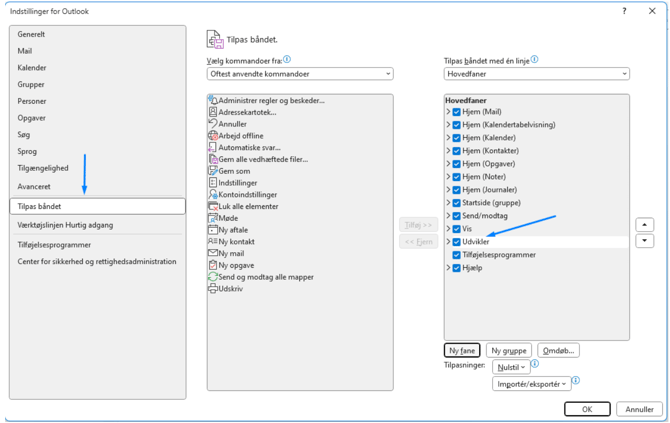Uncheck the Udvikler tab checkbox
This screenshot has height=423, width=670.
coord(457,242)
